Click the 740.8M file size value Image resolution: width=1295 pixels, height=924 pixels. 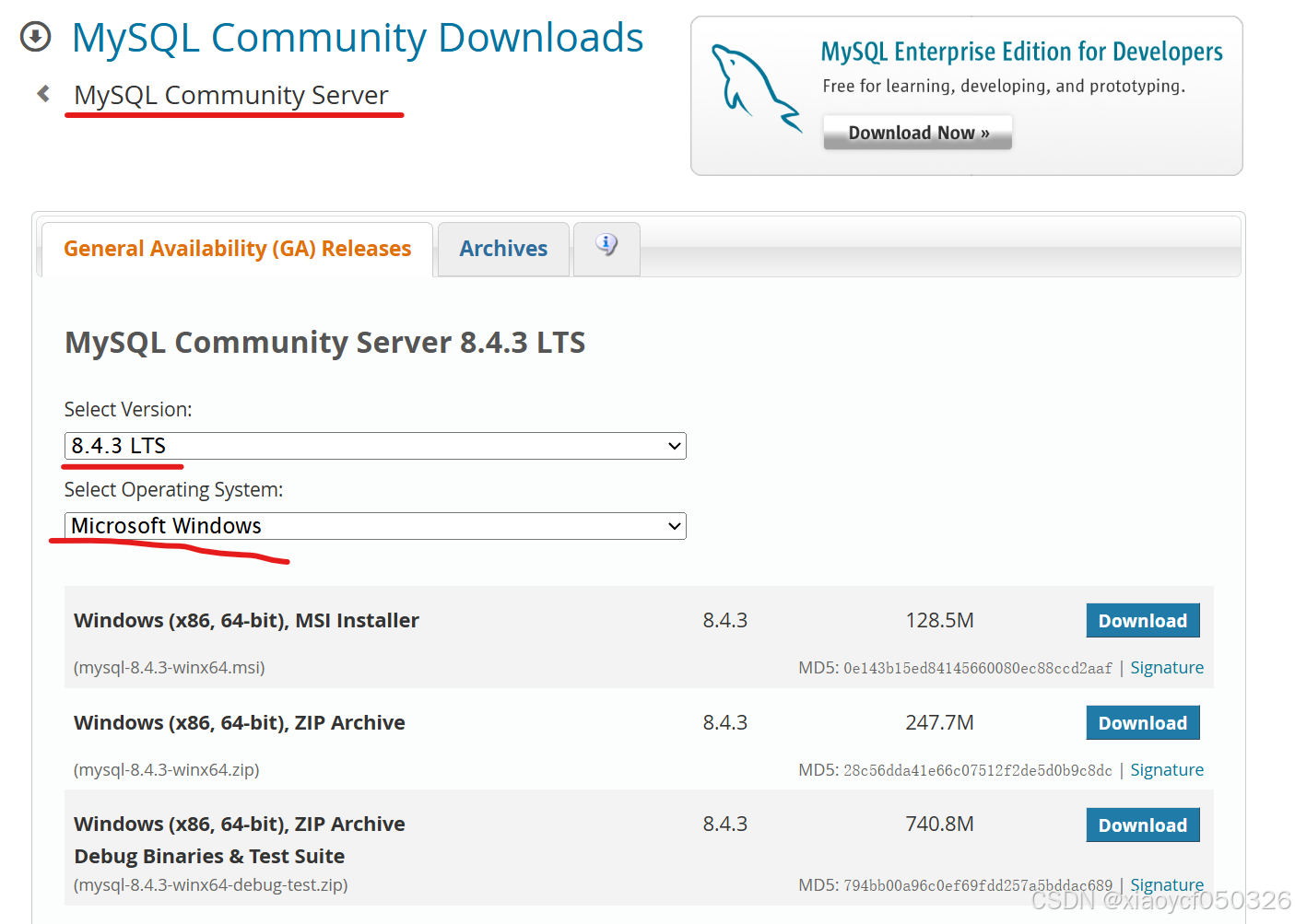coord(939,825)
